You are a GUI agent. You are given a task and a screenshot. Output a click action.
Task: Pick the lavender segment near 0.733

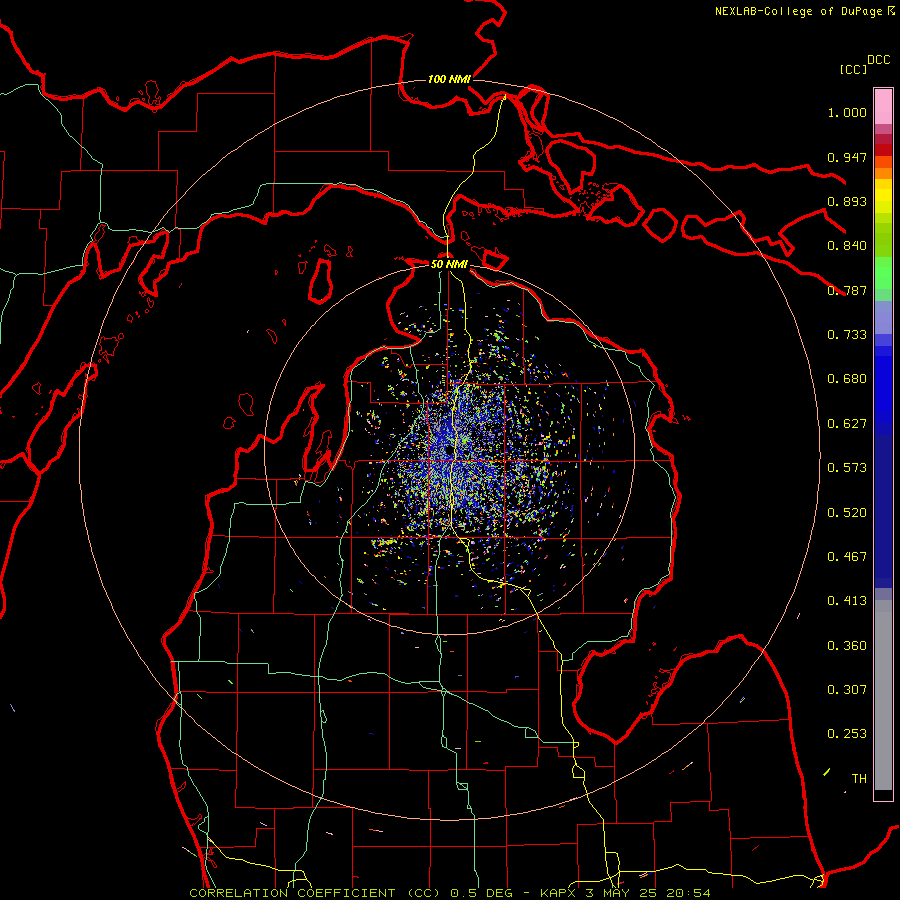click(883, 318)
